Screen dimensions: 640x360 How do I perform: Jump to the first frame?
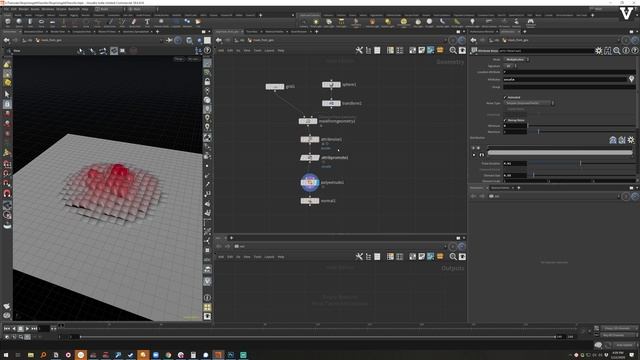pos(7,328)
